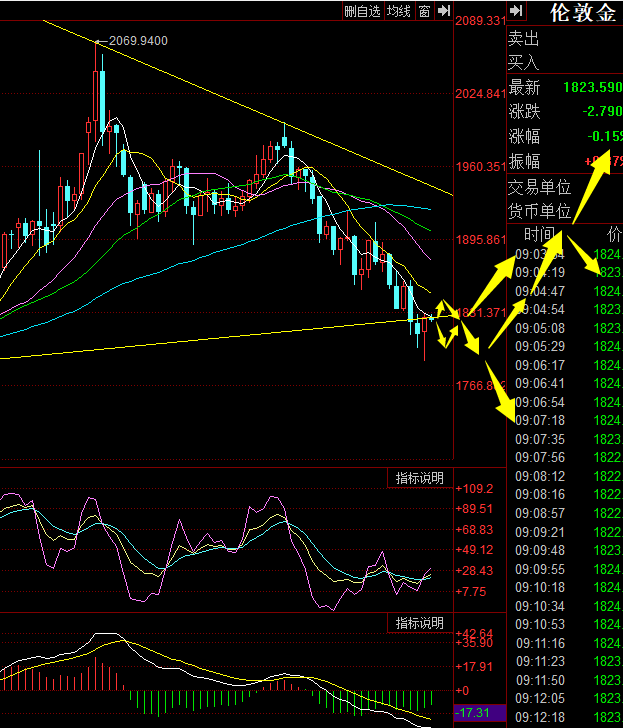Select the 09:05:08 tick row
The width and height of the screenshot is (623, 728).
[x=569, y=329]
